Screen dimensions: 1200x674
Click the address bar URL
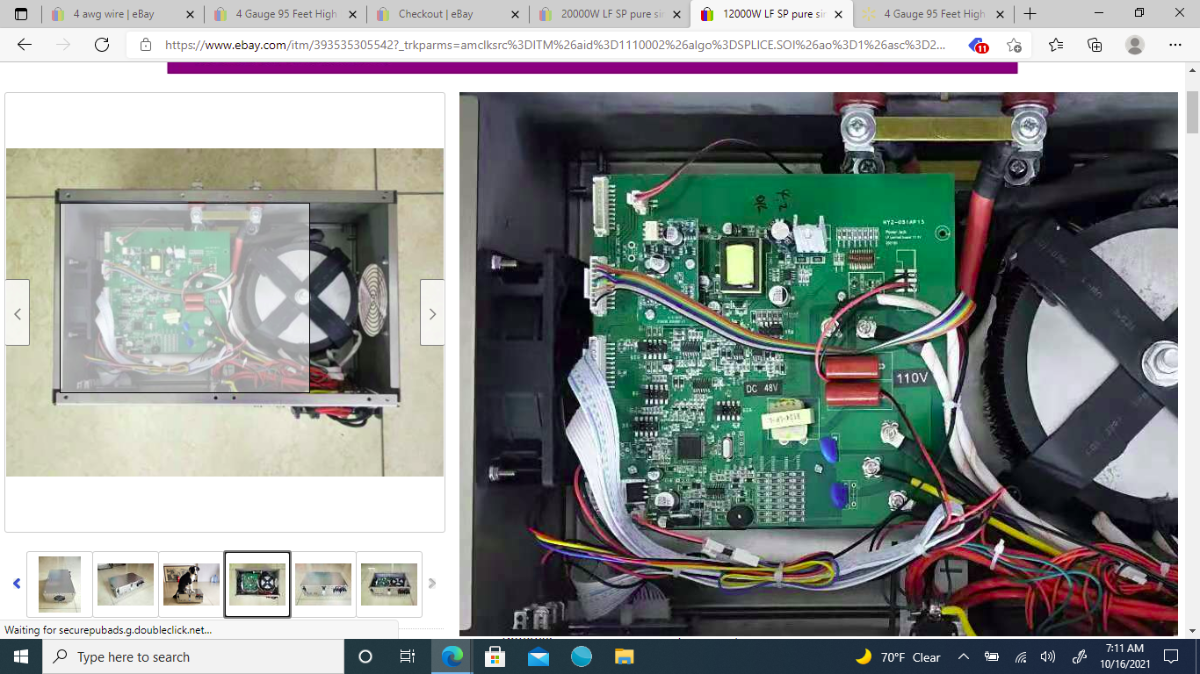click(x=555, y=45)
